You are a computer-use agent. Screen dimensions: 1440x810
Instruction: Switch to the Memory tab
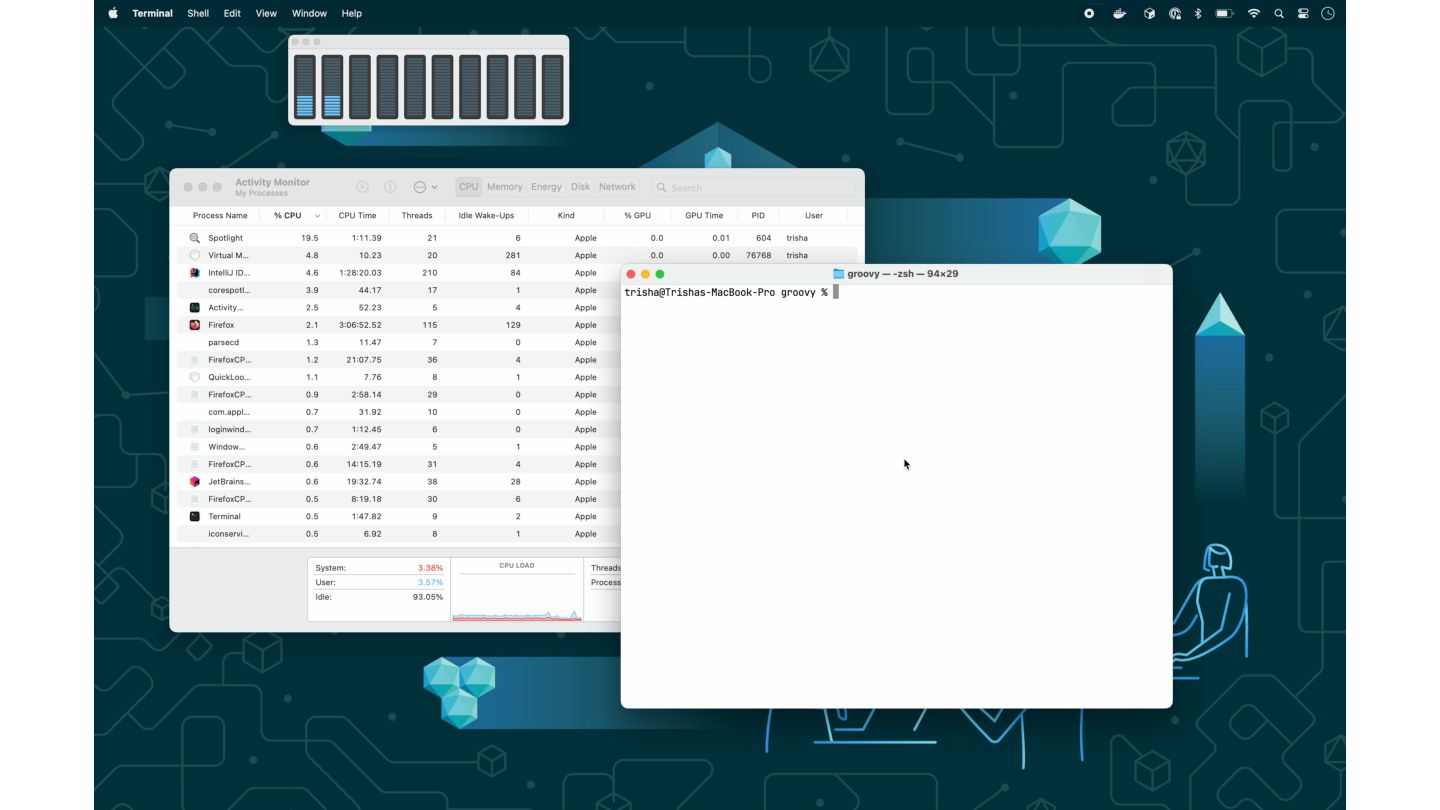504,187
